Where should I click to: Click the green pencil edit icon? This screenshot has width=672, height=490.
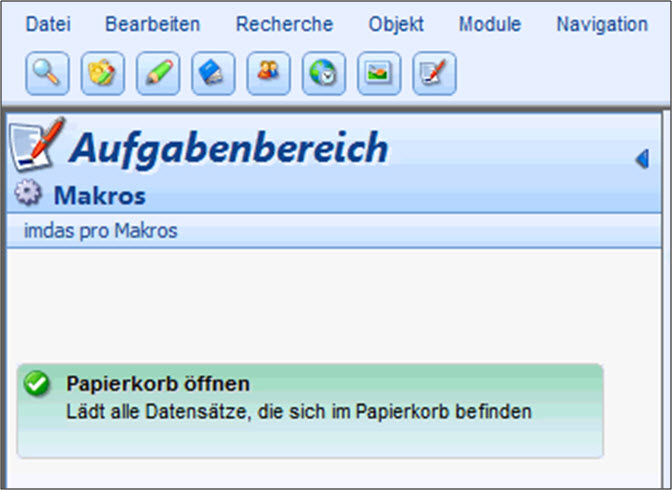click(158, 73)
